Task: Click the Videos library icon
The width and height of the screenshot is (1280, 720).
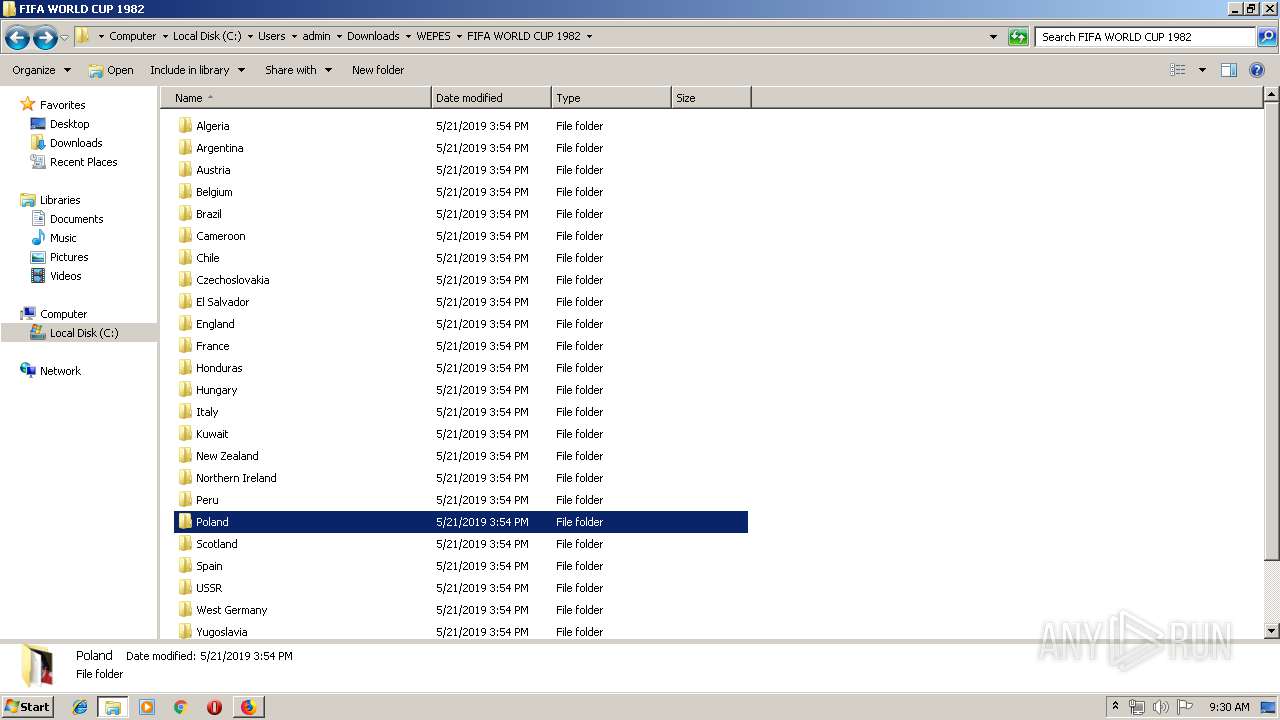Action: pyautogui.click(x=38, y=276)
